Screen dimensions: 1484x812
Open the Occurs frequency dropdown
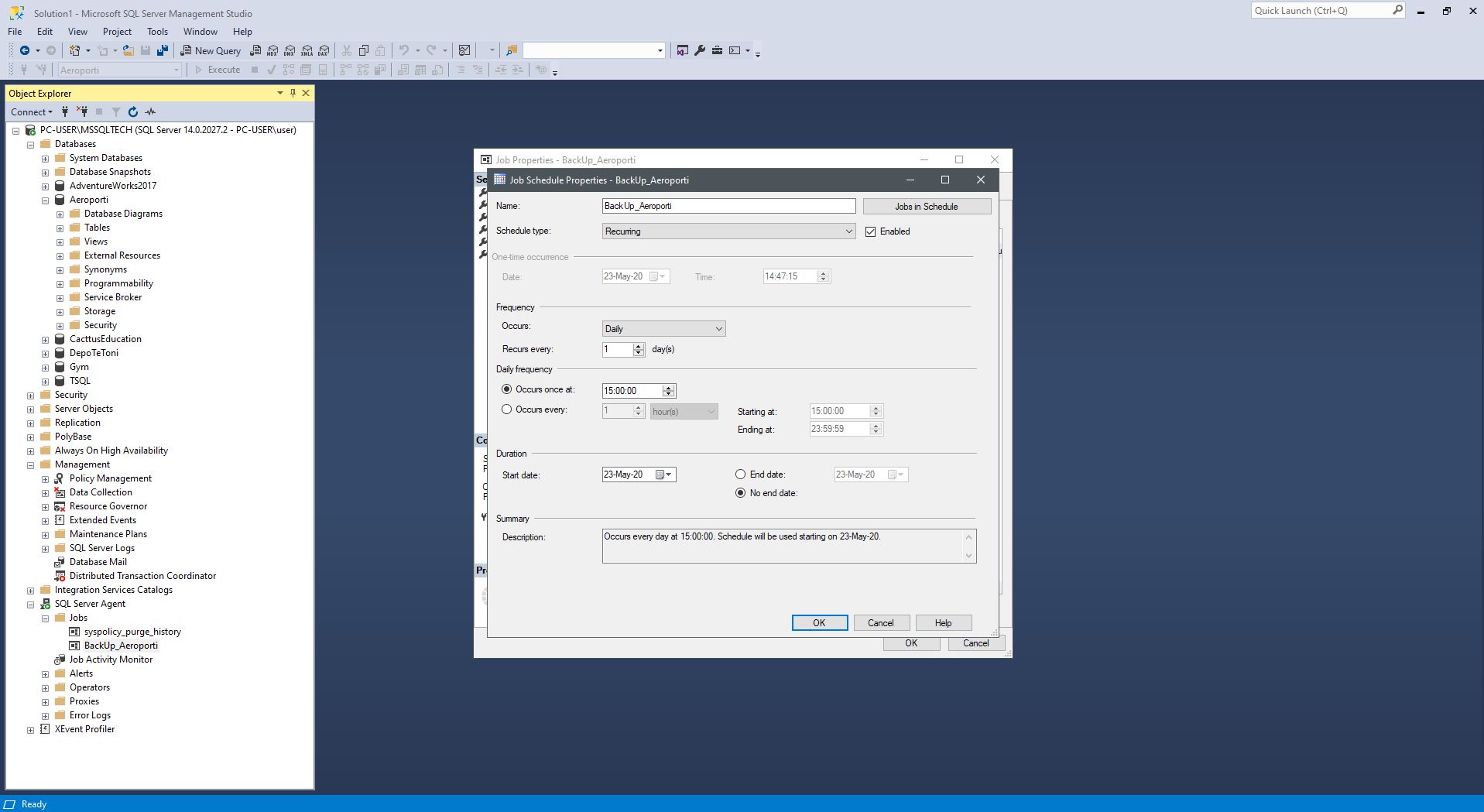pos(663,329)
